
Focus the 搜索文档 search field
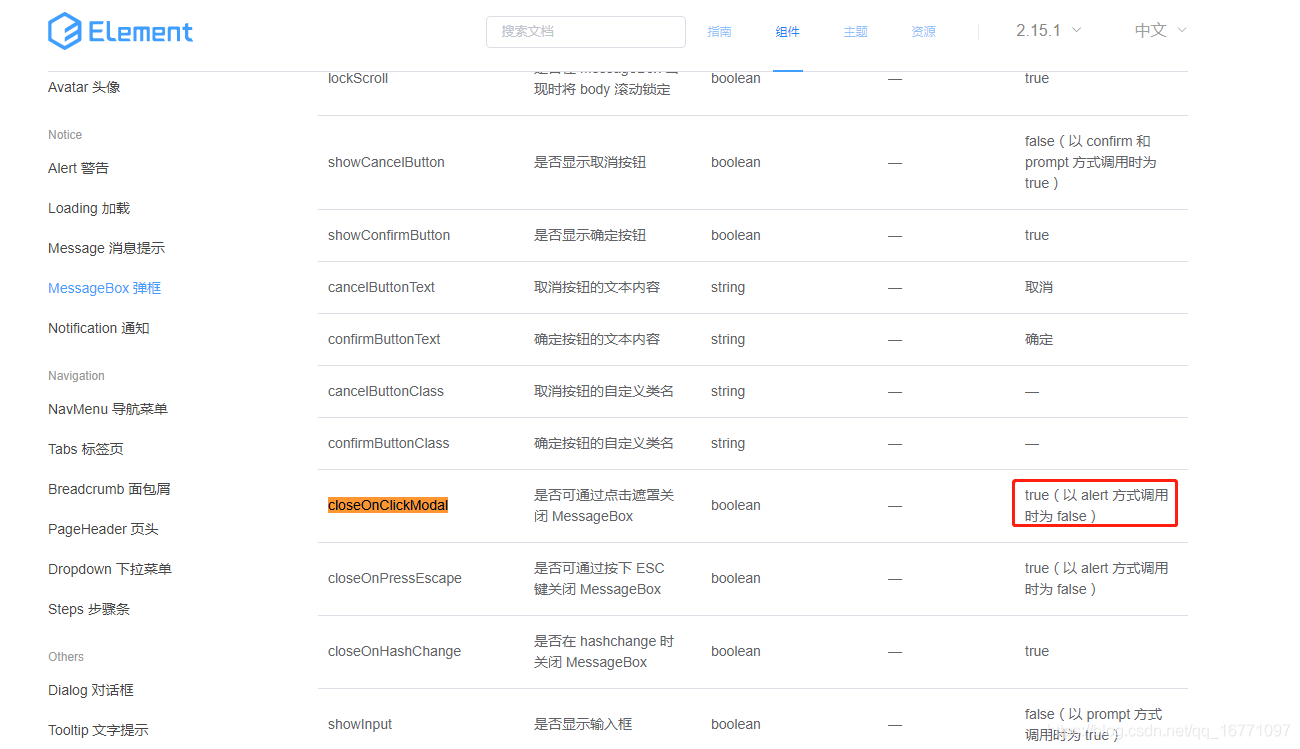pos(586,31)
